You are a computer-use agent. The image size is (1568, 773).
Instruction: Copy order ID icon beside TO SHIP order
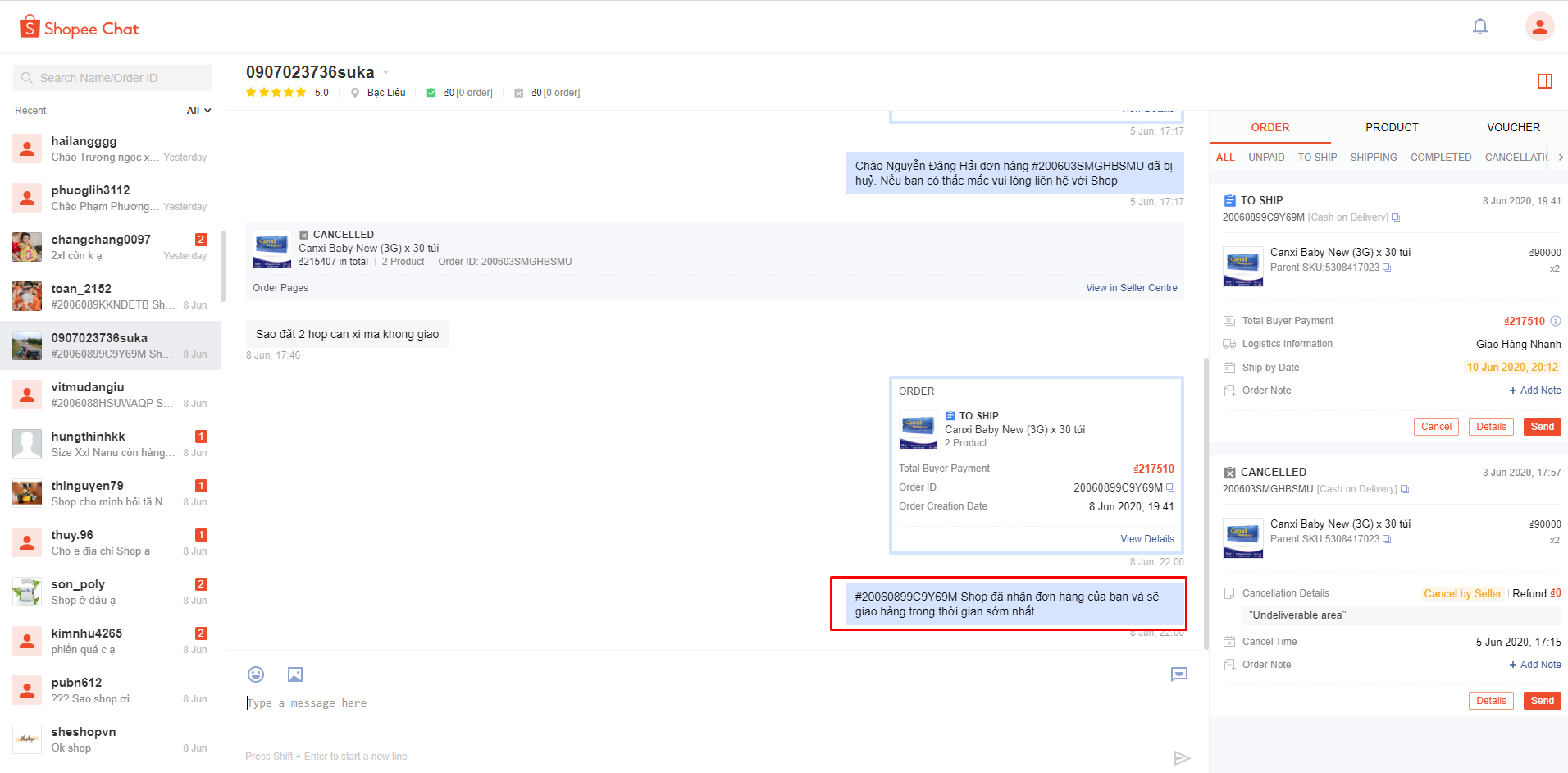(x=1396, y=217)
